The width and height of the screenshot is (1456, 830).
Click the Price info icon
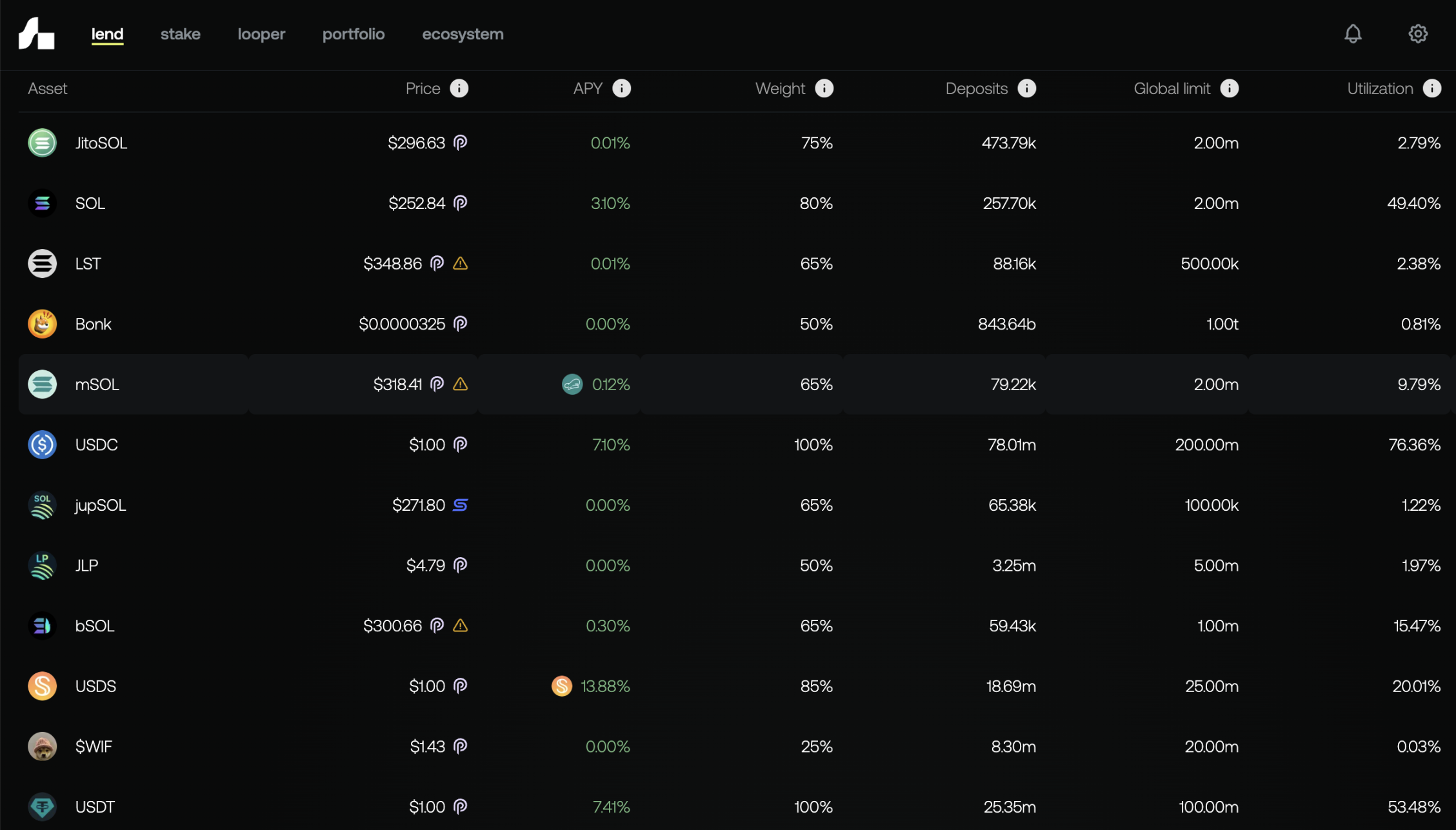[x=459, y=88]
